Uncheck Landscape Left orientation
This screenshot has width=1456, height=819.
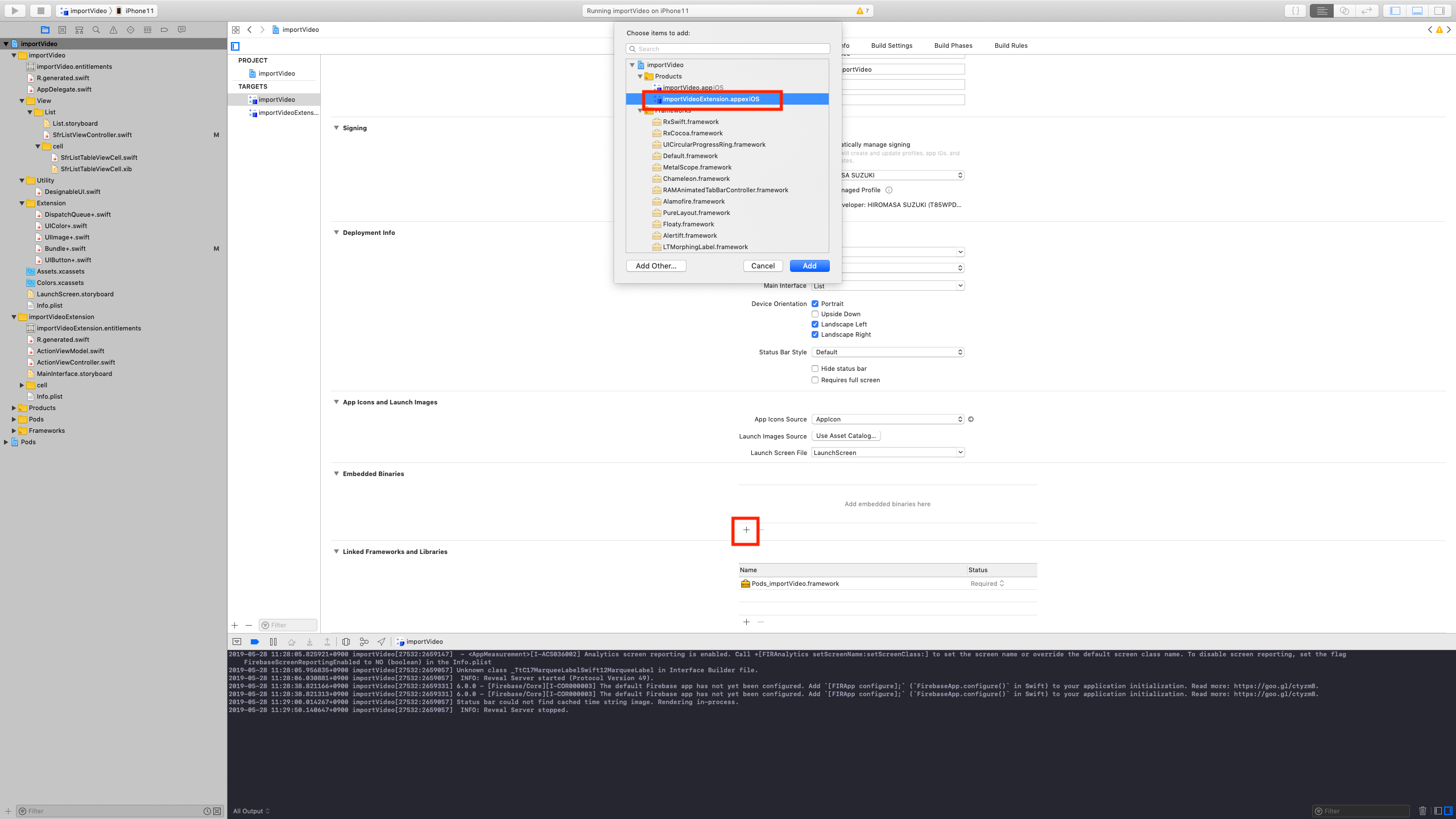(815, 324)
